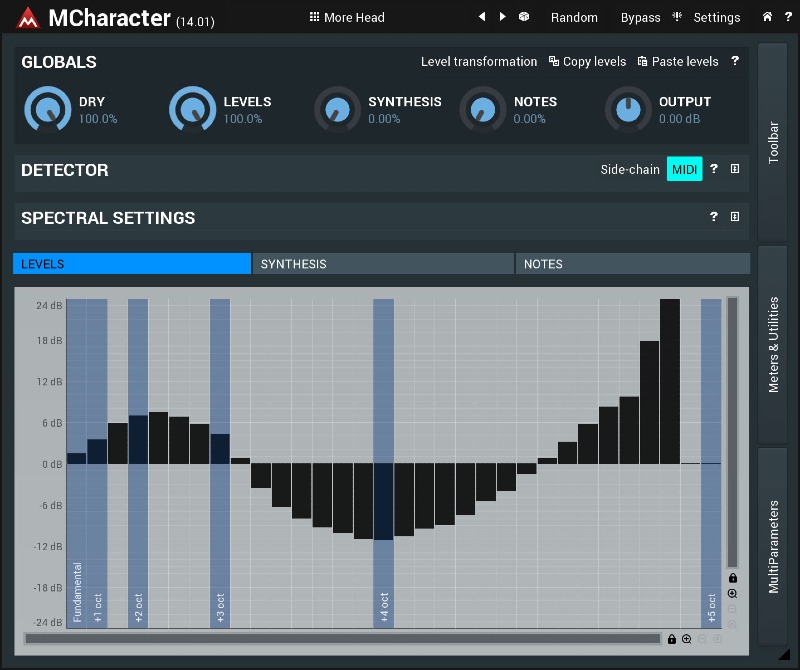Toggle the MIDI detector button

(684, 169)
